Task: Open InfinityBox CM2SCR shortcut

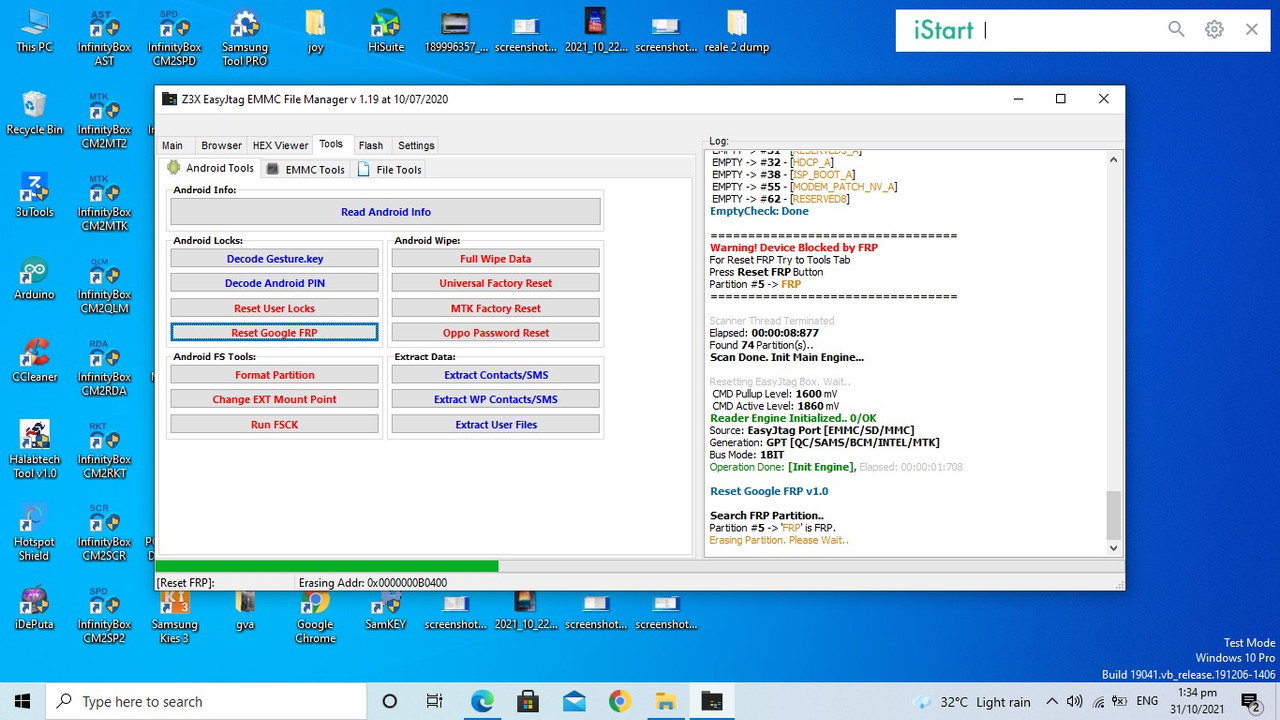Action: click(x=104, y=533)
